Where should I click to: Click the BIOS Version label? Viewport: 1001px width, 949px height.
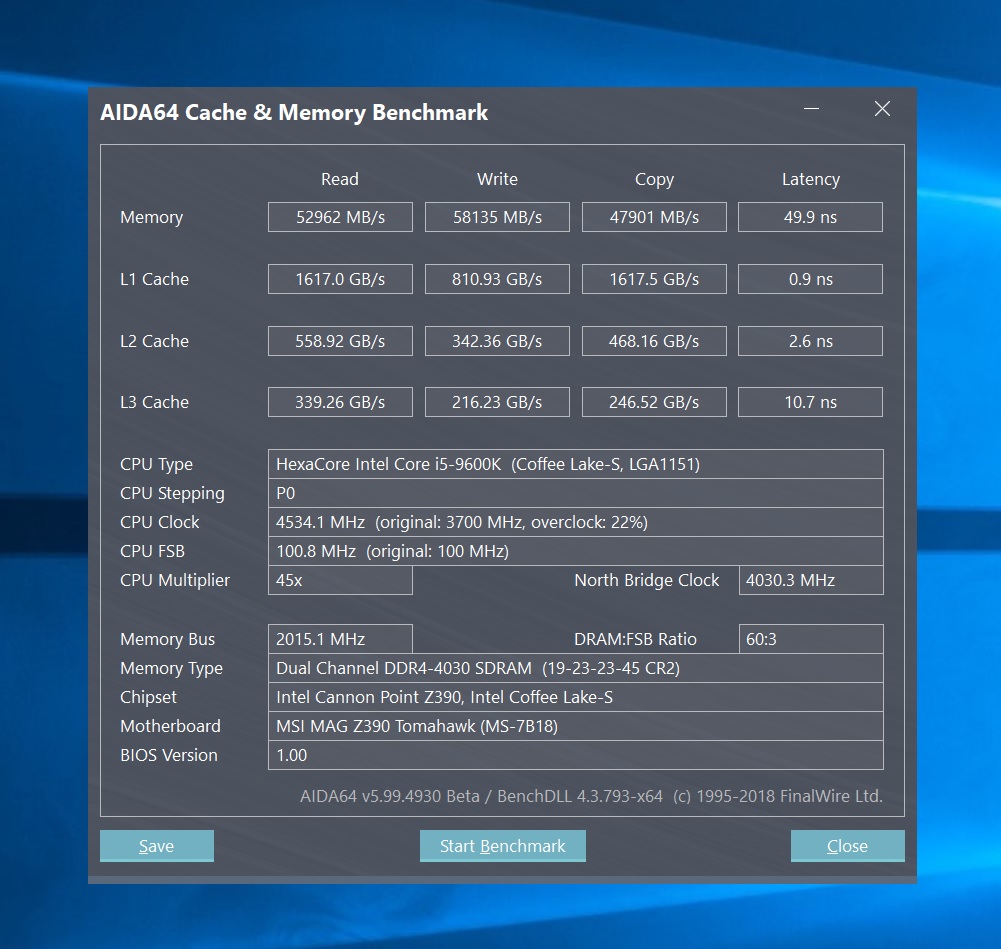pyautogui.click(x=169, y=755)
